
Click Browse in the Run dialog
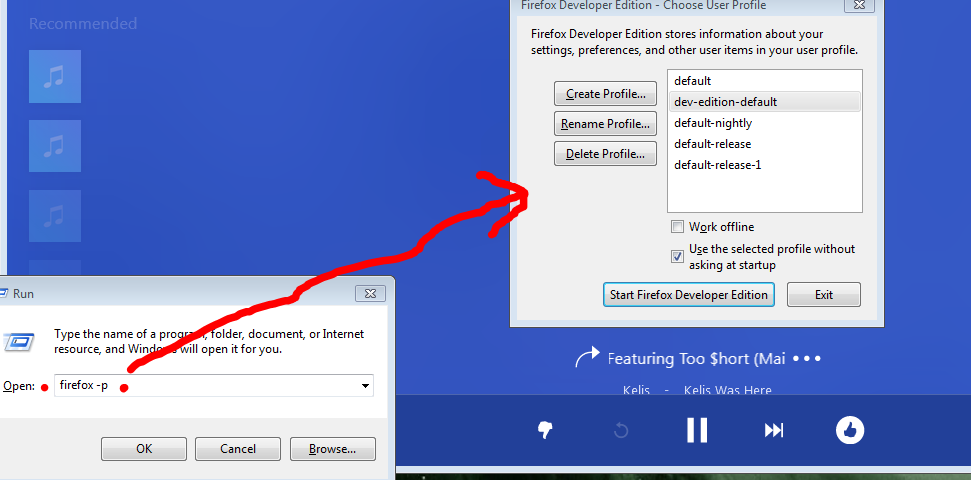333,449
